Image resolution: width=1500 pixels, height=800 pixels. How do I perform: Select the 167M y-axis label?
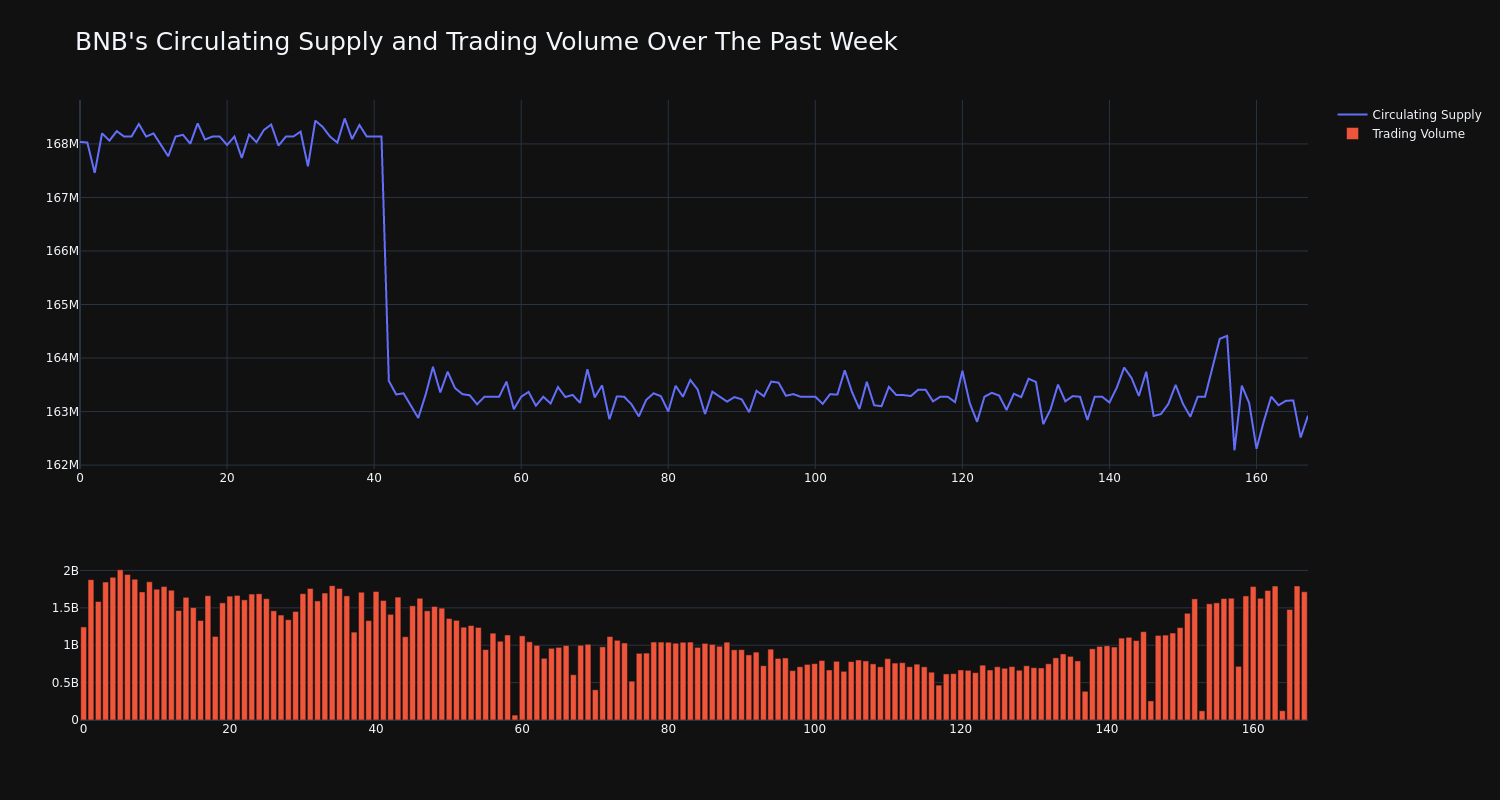[x=62, y=198]
